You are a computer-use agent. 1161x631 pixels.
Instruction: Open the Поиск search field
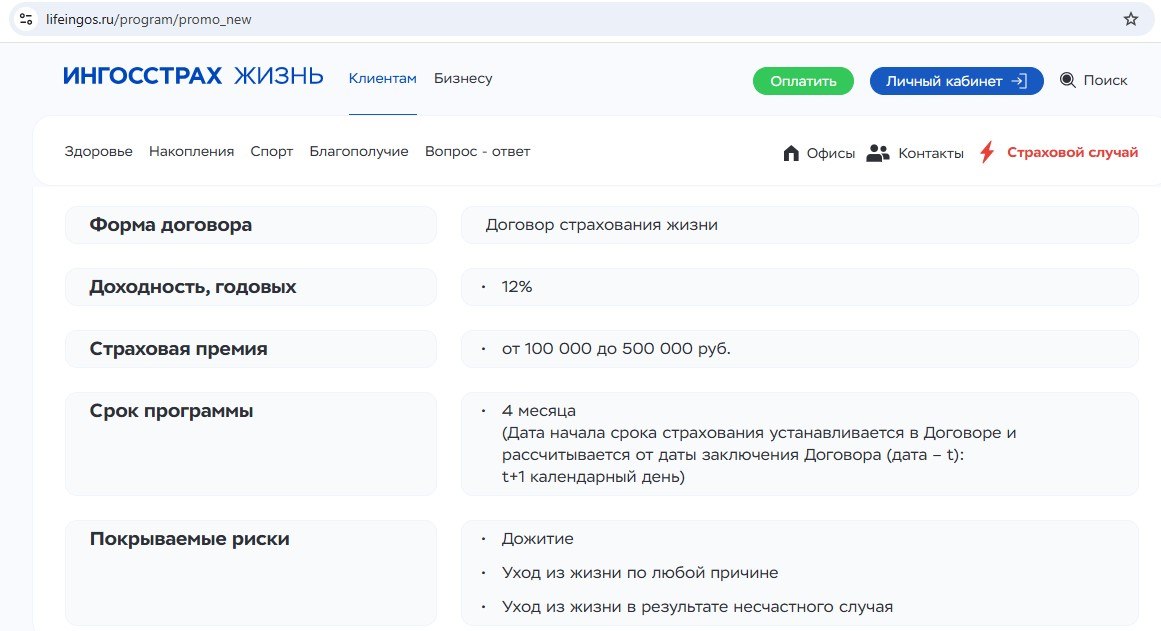pyautogui.click(x=1105, y=80)
